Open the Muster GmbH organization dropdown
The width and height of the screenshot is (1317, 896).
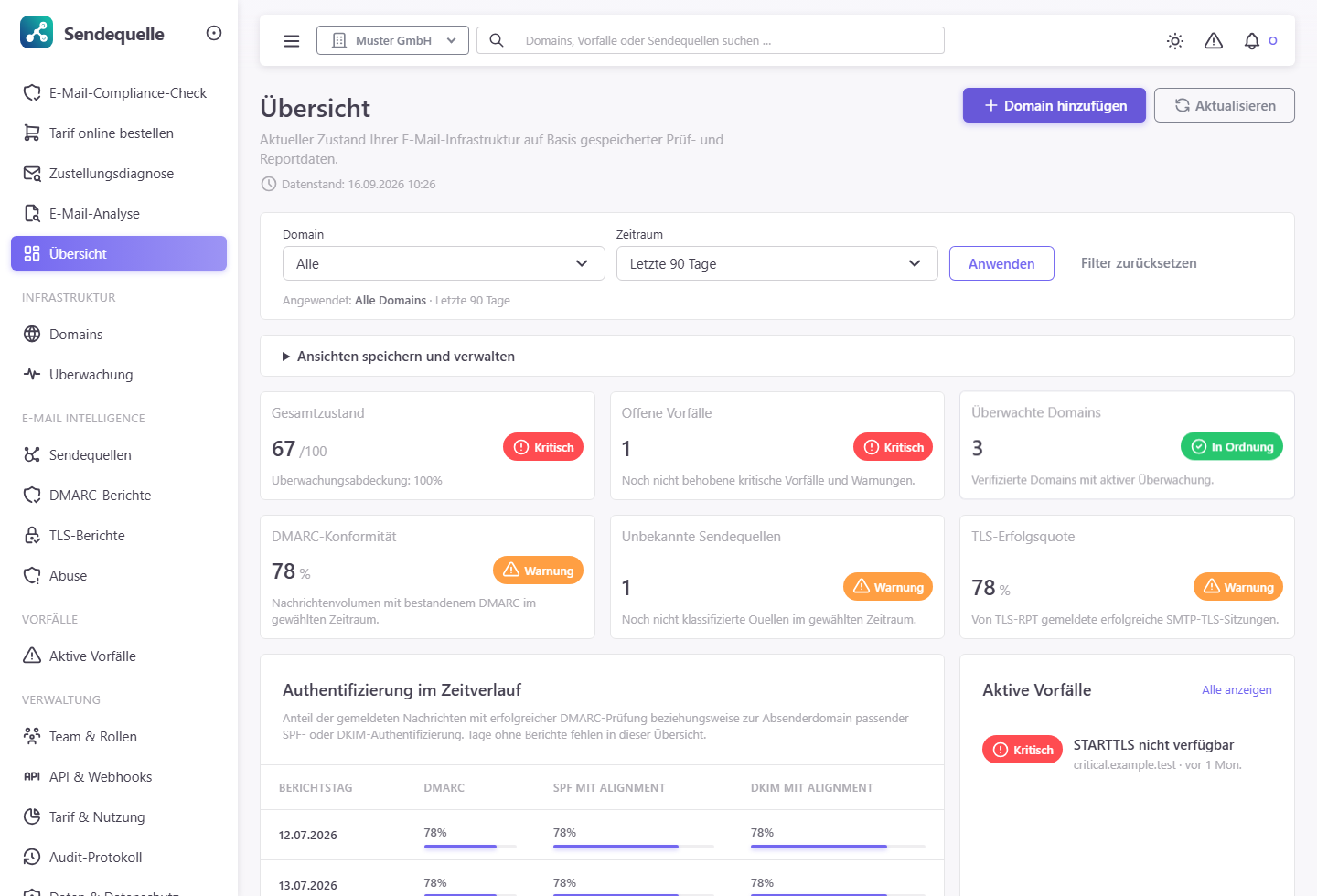pyautogui.click(x=392, y=40)
